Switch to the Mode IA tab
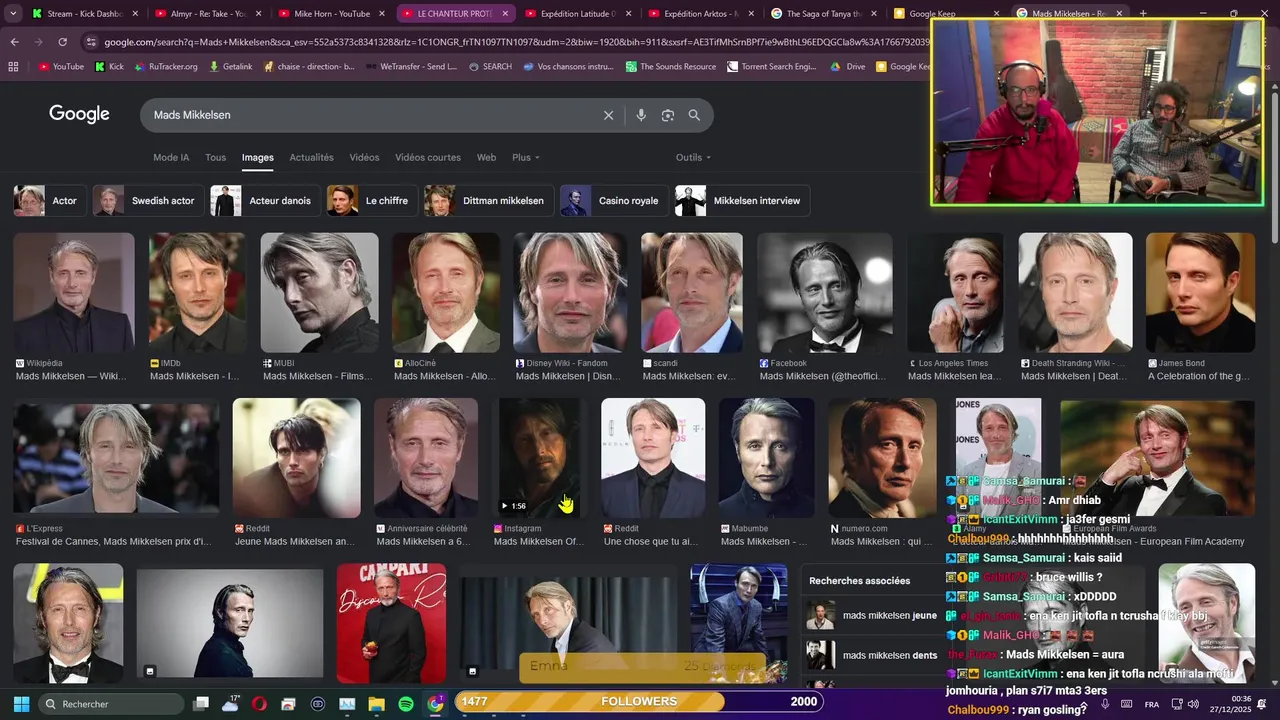 [171, 157]
